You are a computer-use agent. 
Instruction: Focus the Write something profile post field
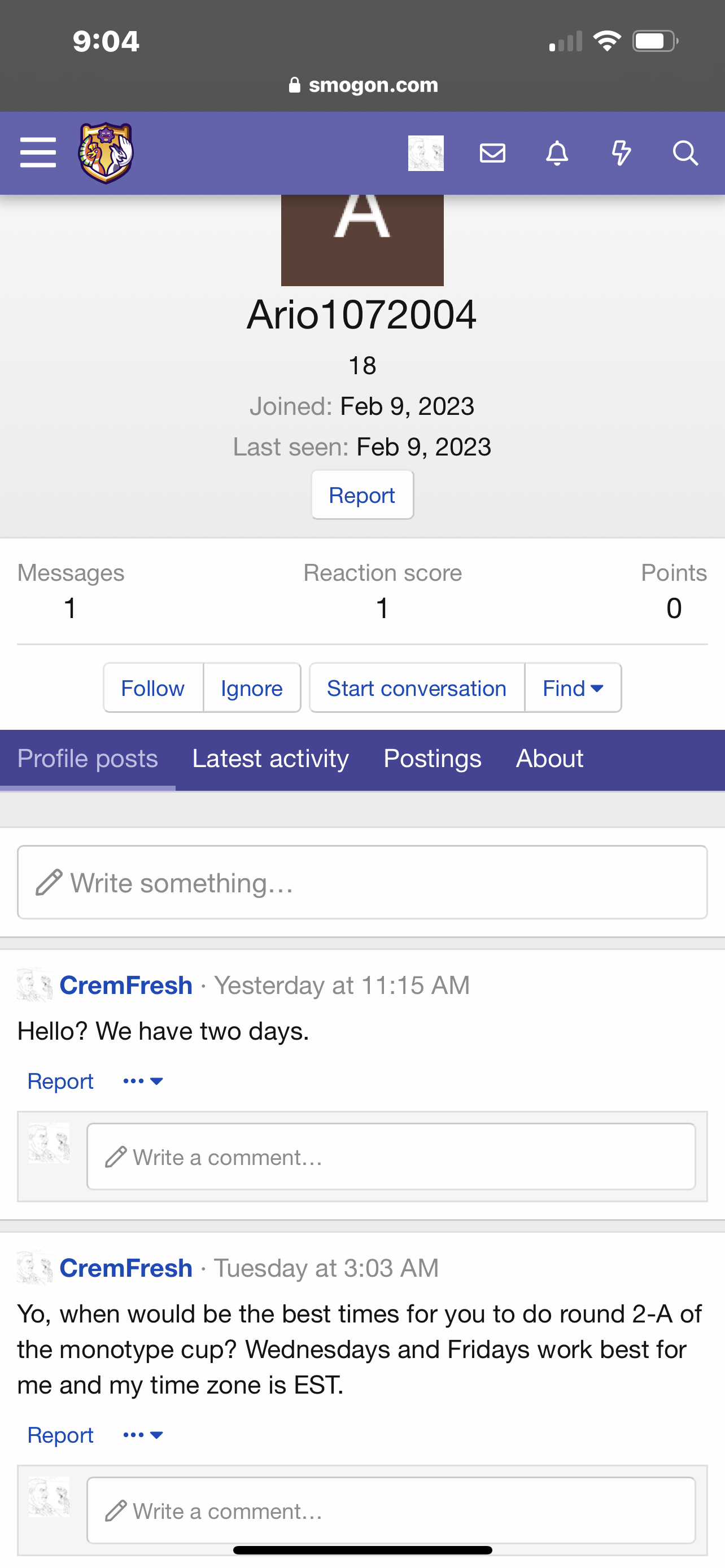click(x=362, y=882)
